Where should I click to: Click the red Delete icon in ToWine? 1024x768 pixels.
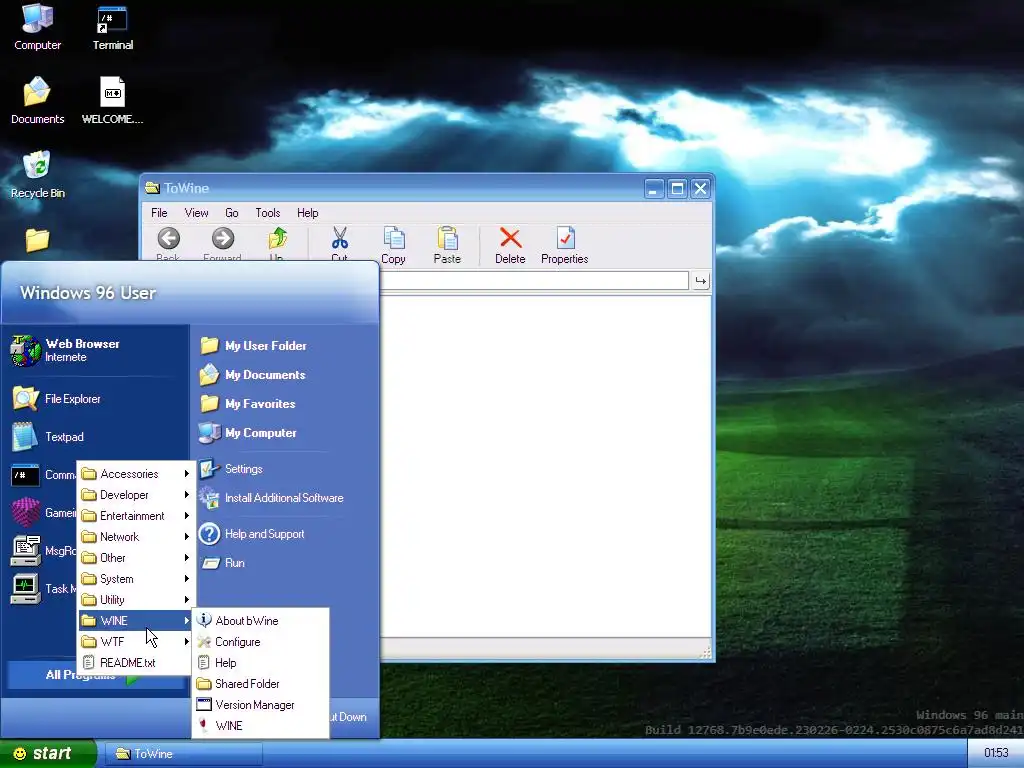(x=510, y=245)
